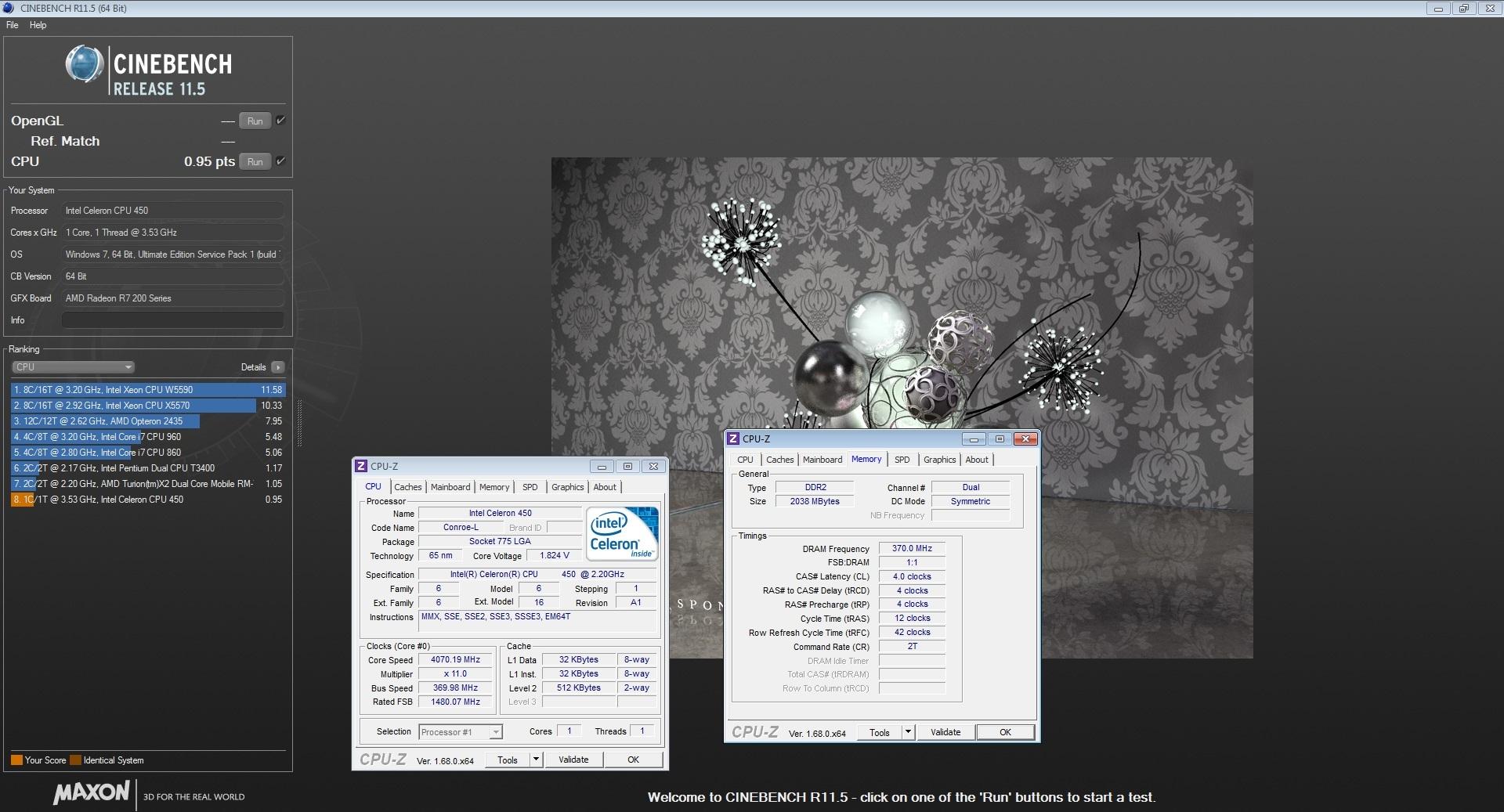Click OK in CPU-Z Memory window
Viewport: 1504px width, 812px height.
(1006, 732)
